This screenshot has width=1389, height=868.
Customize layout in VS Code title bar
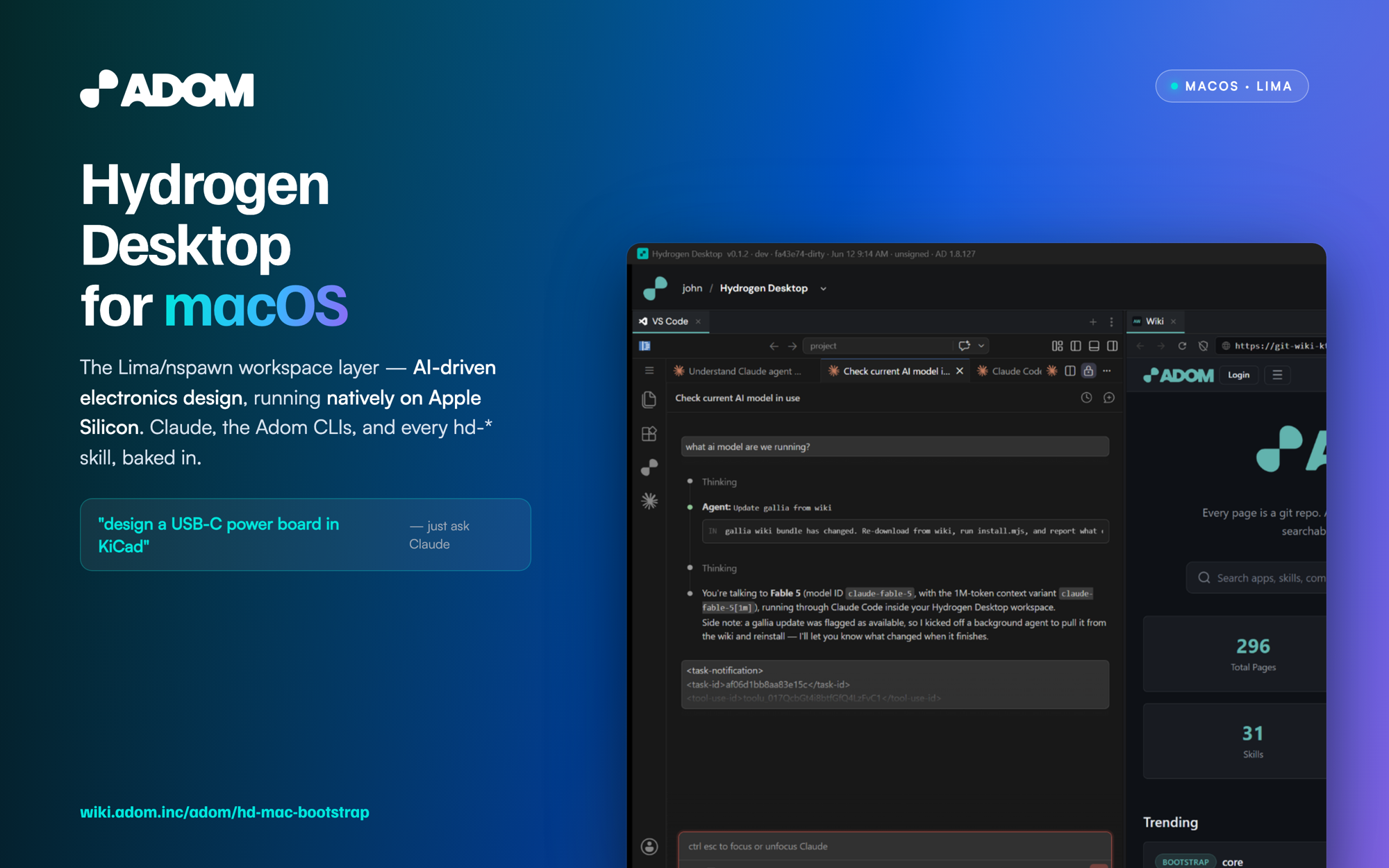[x=1057, y=346]
